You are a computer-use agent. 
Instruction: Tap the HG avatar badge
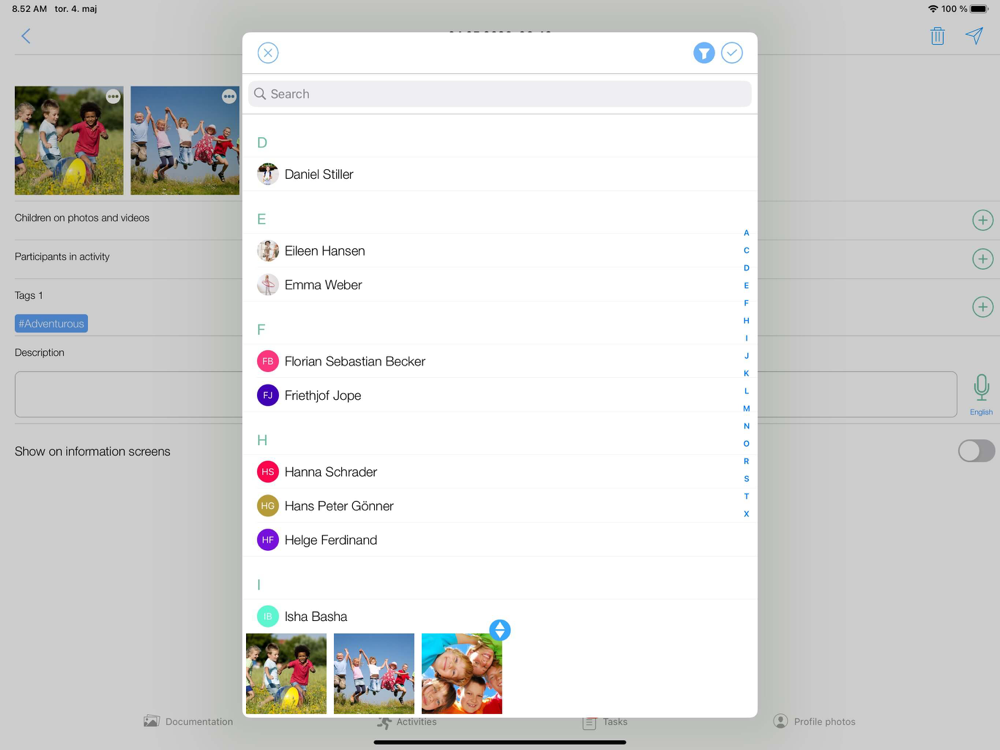[x=268, y=506]
